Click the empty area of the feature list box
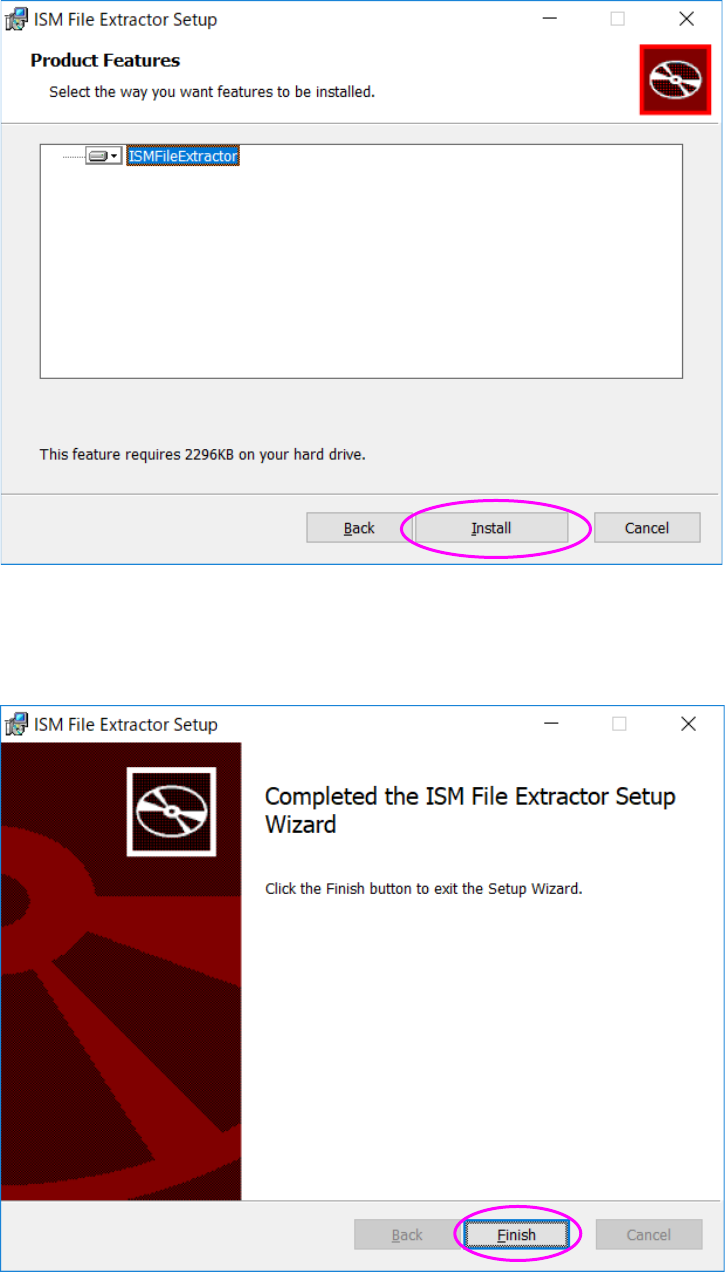This screenshot has width=725, height=1272. tap(361, 272)
